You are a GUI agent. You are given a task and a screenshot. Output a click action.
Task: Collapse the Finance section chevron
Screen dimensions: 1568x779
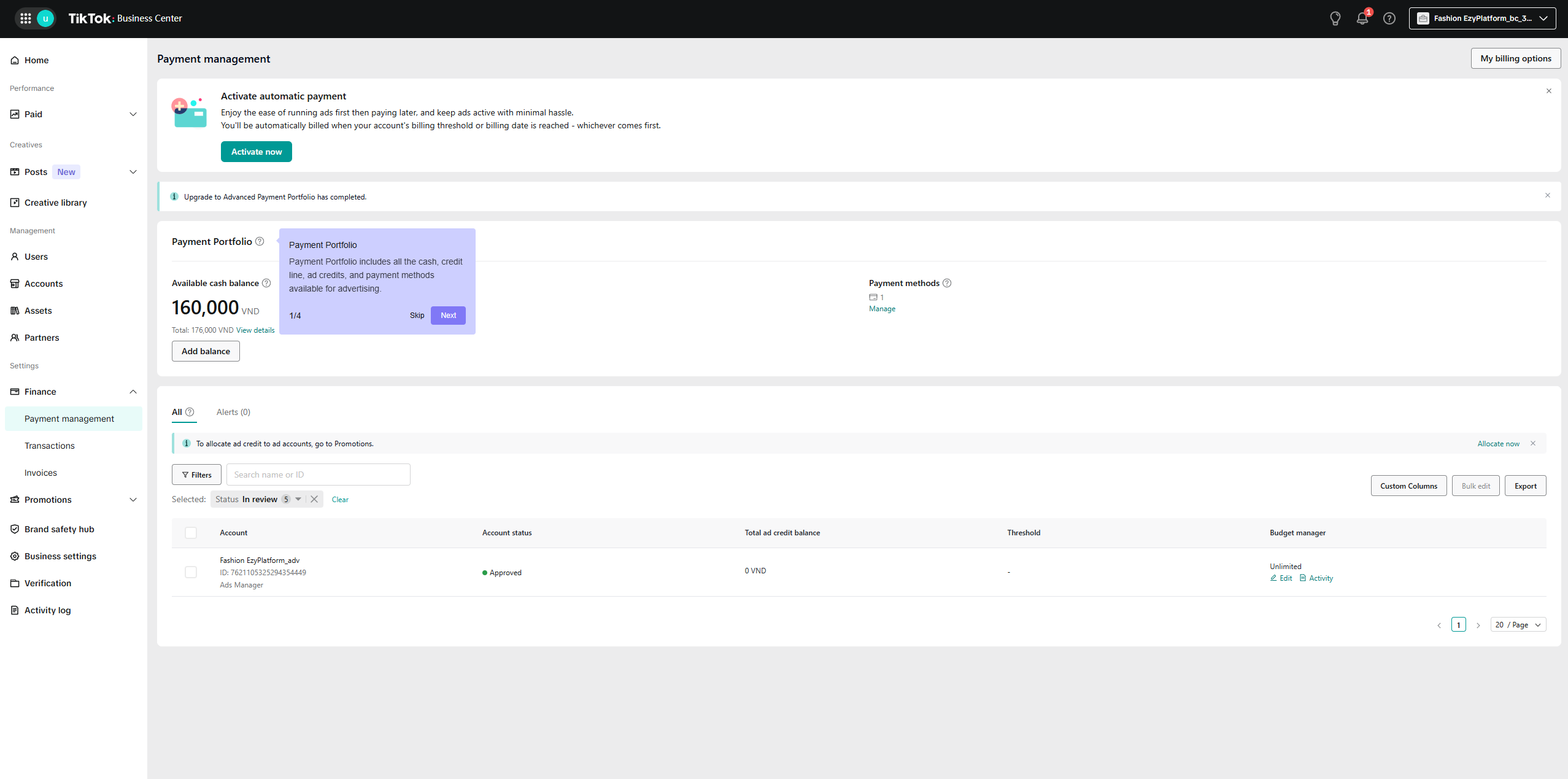pos(133,392)
